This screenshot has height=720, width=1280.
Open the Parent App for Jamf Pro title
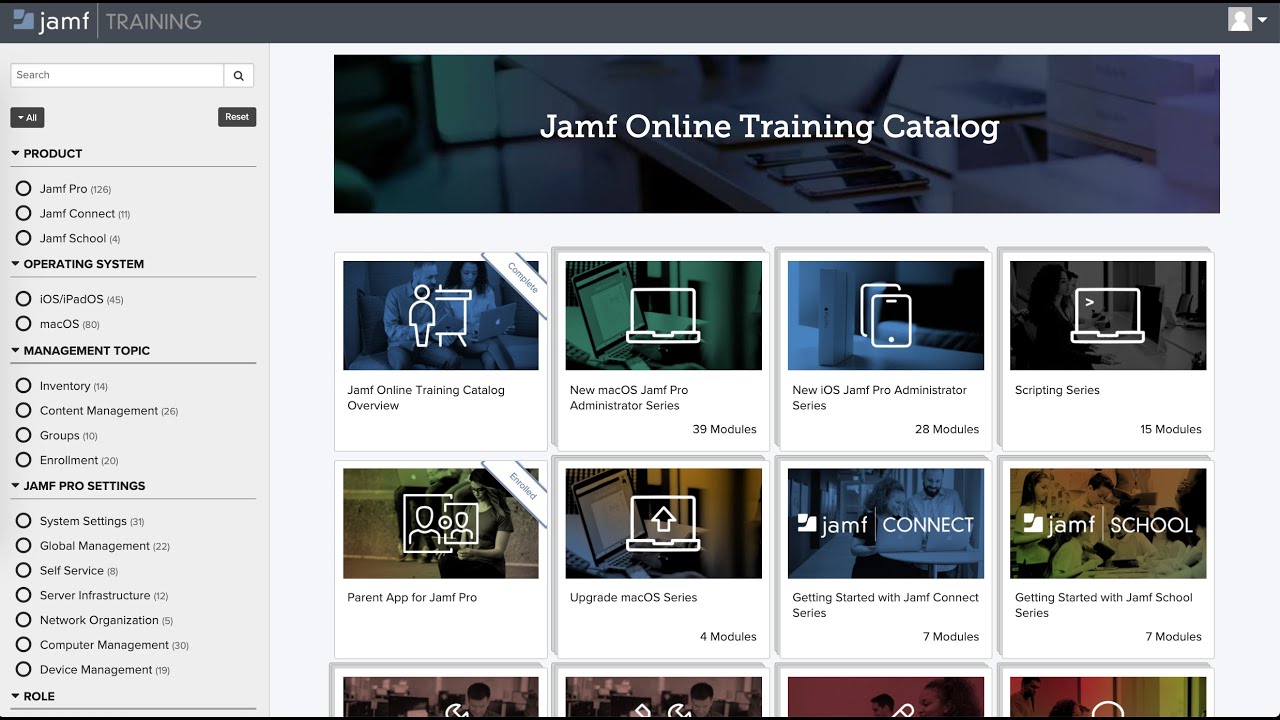pyautogui.click(x=412, y=598)
